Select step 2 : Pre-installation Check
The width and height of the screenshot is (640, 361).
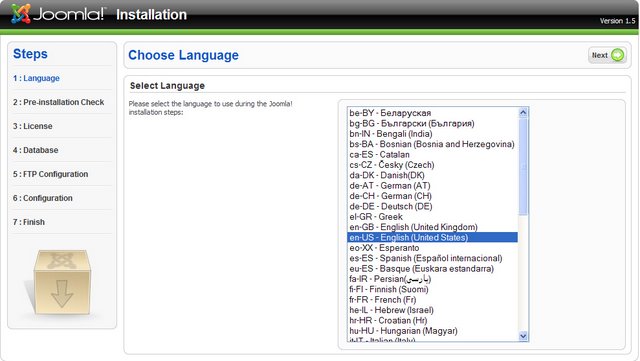coord(58,102)
